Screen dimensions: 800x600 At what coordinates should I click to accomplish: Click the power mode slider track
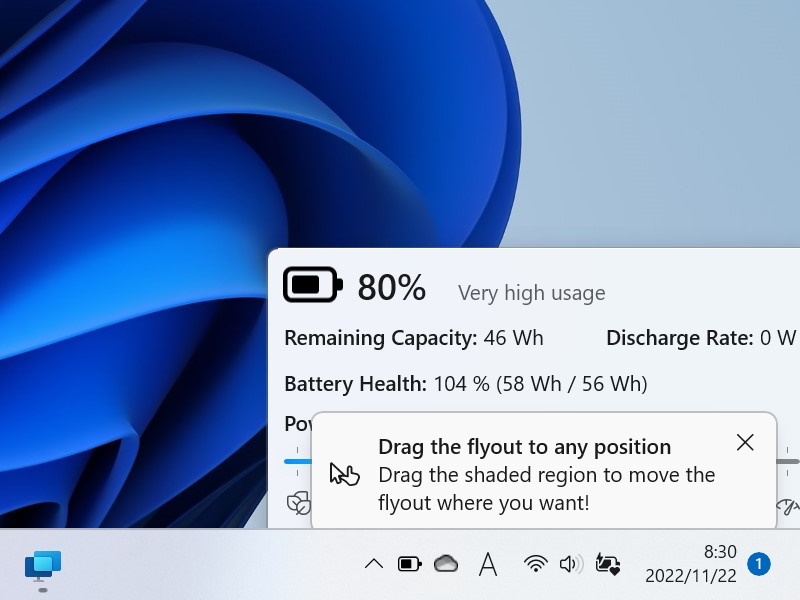297,461
